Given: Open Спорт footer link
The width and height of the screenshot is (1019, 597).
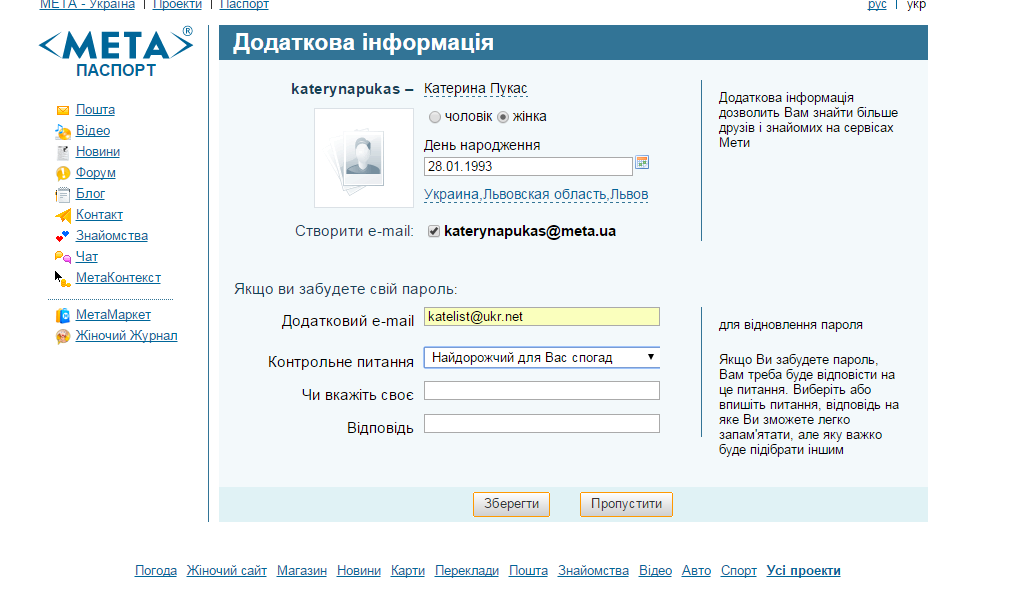Looking at the screenshot, I should 739,570.
